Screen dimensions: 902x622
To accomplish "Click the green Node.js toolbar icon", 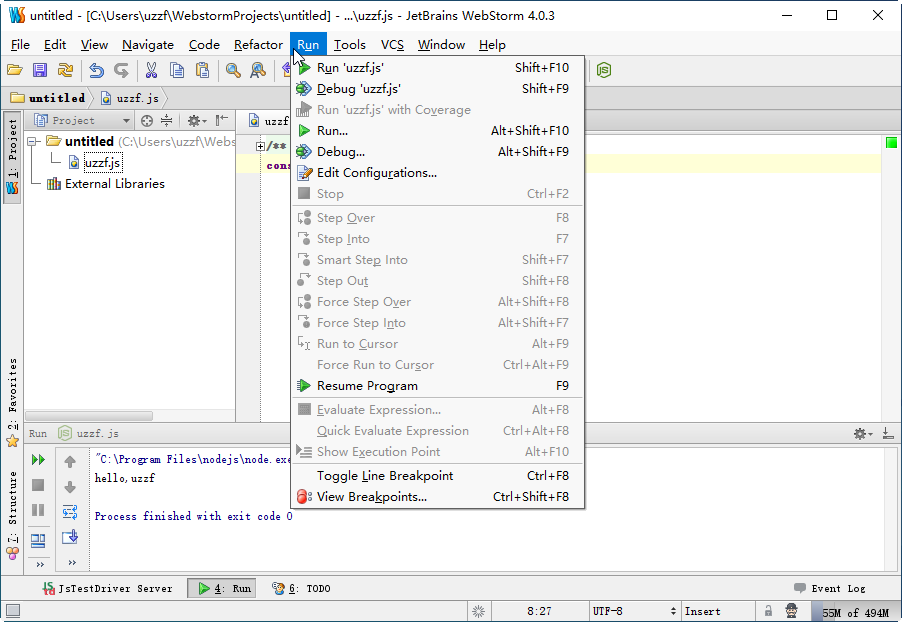I will [603, 70].
